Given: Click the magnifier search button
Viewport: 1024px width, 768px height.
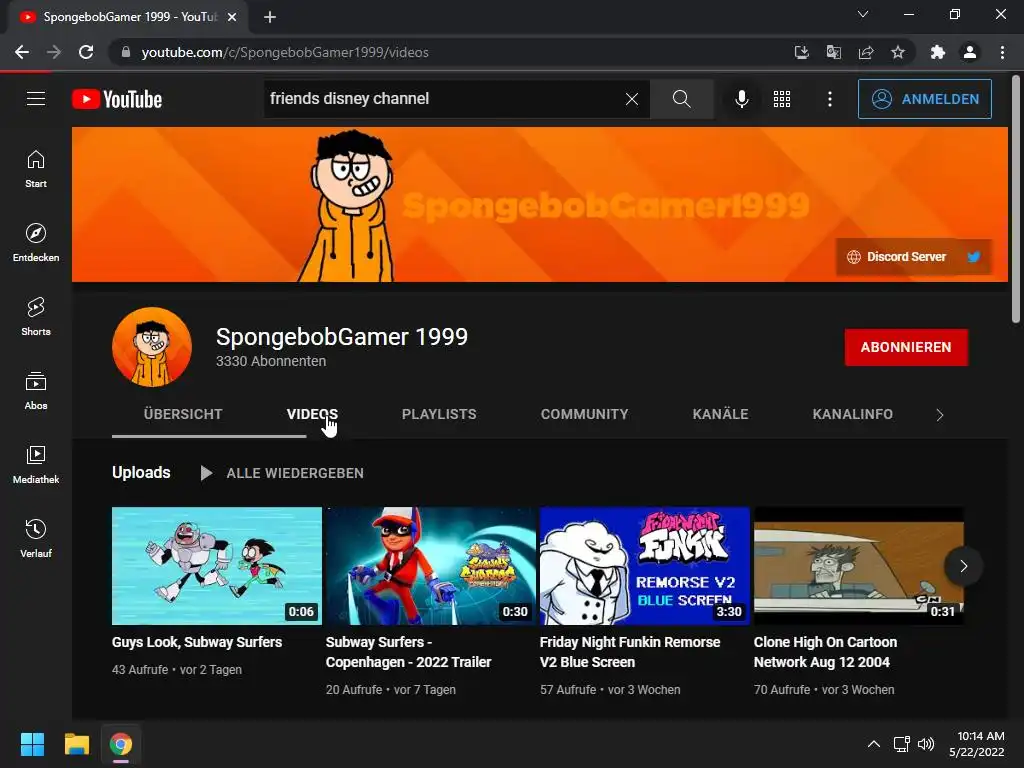Looking at the screenshot, I should pyautogui.click(x=681, y=99).
